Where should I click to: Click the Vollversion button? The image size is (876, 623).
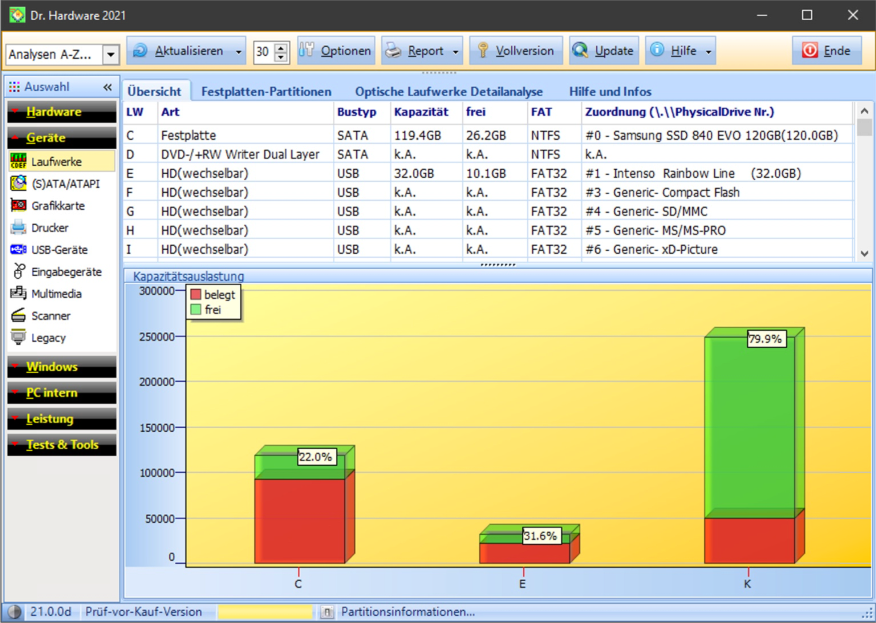click(x=516, y=51)
